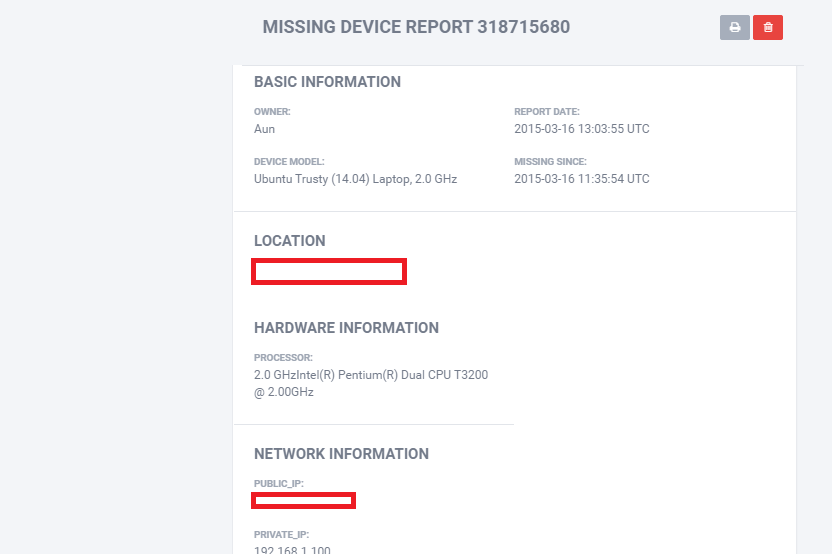Select the Hardware Information heading
Viewport: 832px width, 554px height.
346,328
